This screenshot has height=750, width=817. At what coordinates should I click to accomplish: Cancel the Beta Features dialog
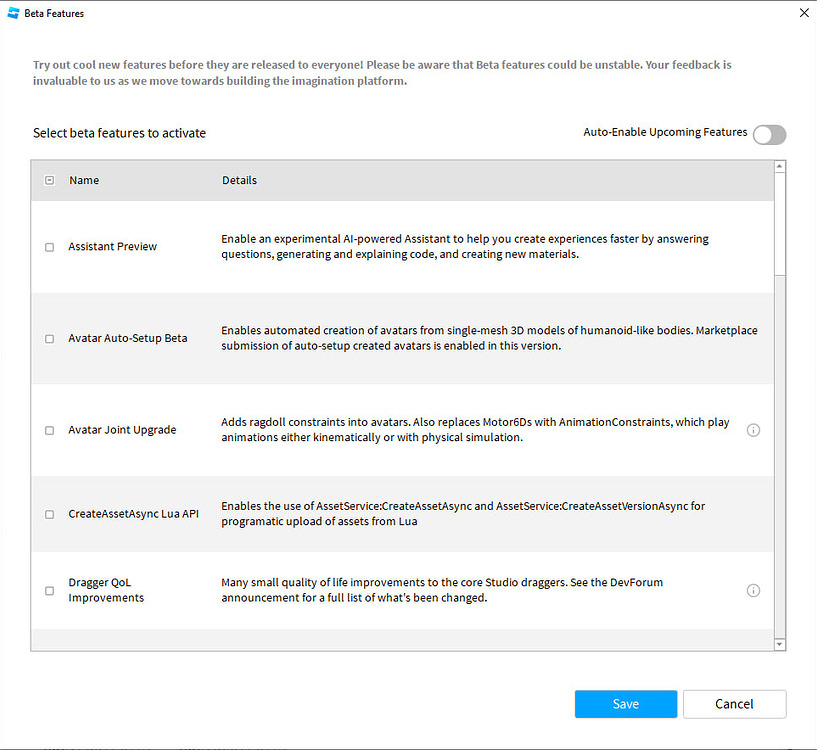(x=734, y=704)
